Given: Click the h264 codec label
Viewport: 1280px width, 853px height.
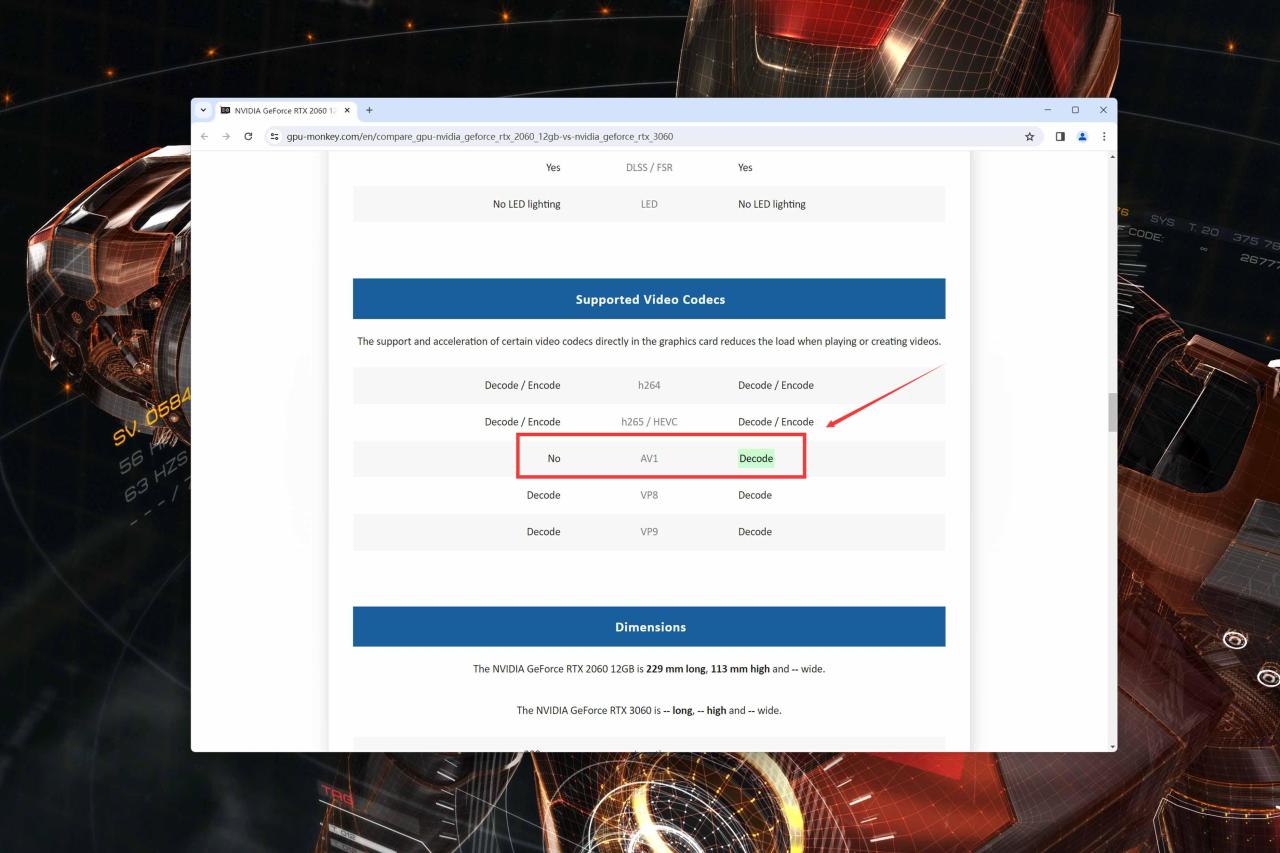Looking at the screenshot, I should pos(649,385).
